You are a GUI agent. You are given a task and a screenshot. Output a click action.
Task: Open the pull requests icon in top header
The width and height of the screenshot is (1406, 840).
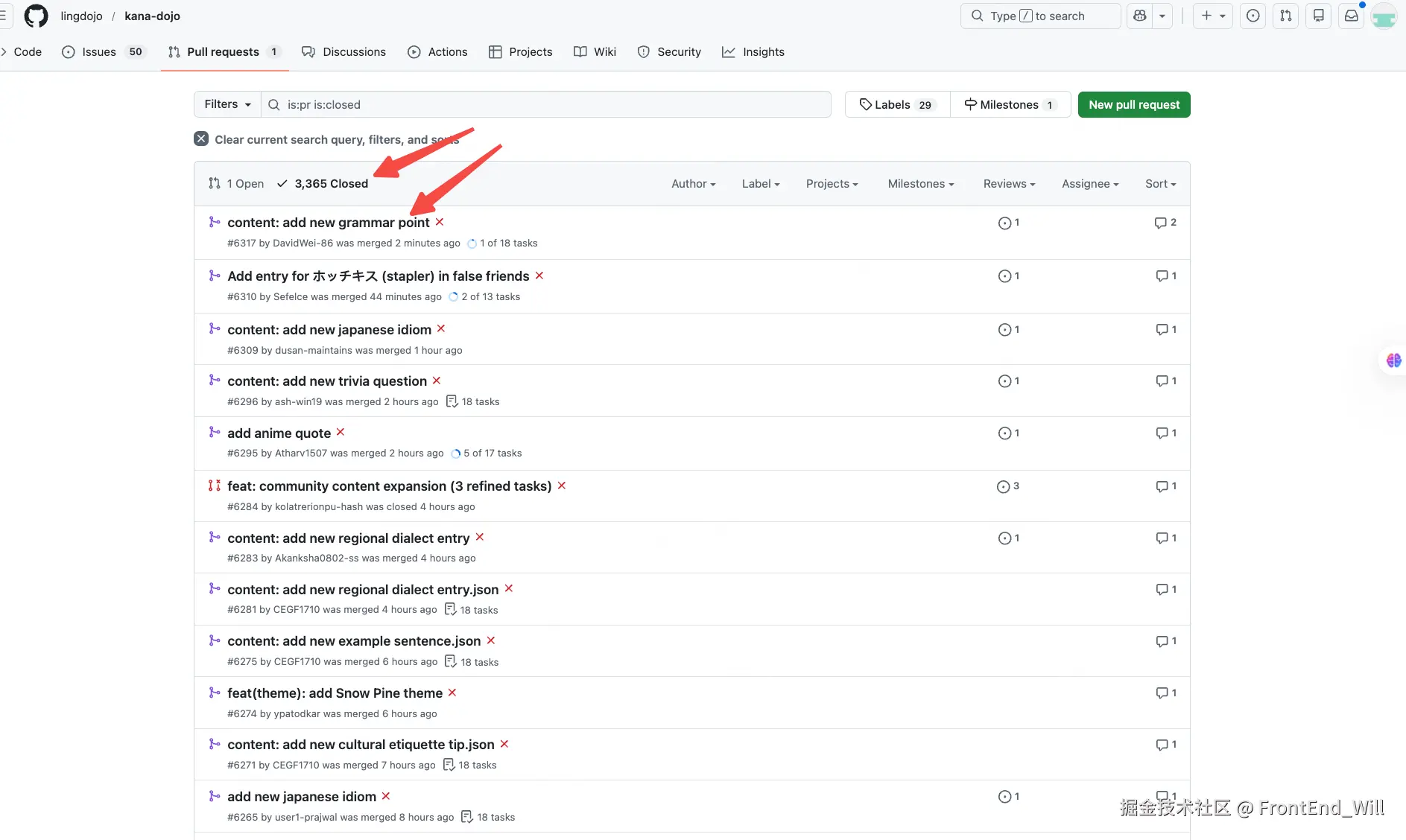pos(1286,16)
